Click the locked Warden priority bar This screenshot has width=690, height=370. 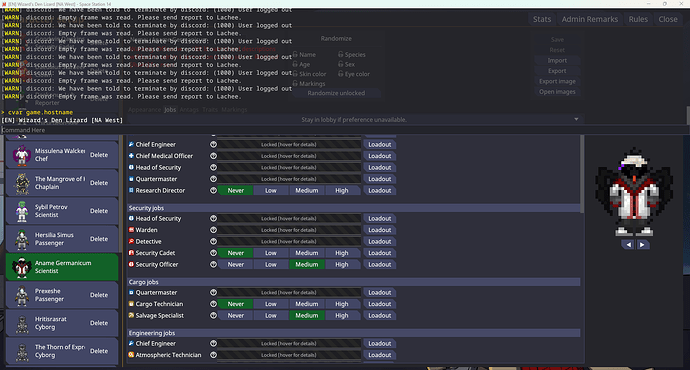pos(289,230)
